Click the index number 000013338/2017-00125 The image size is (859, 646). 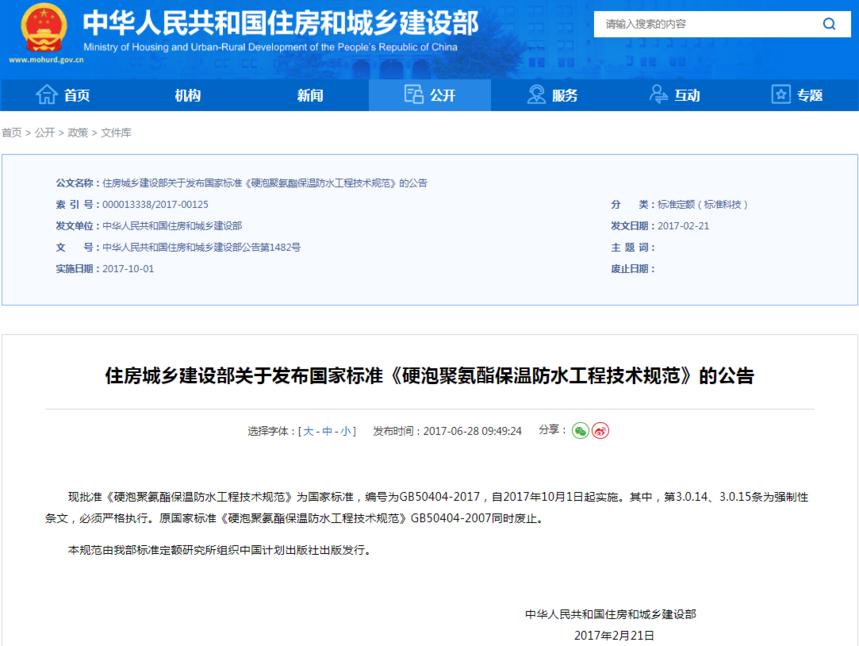(156, 204)
